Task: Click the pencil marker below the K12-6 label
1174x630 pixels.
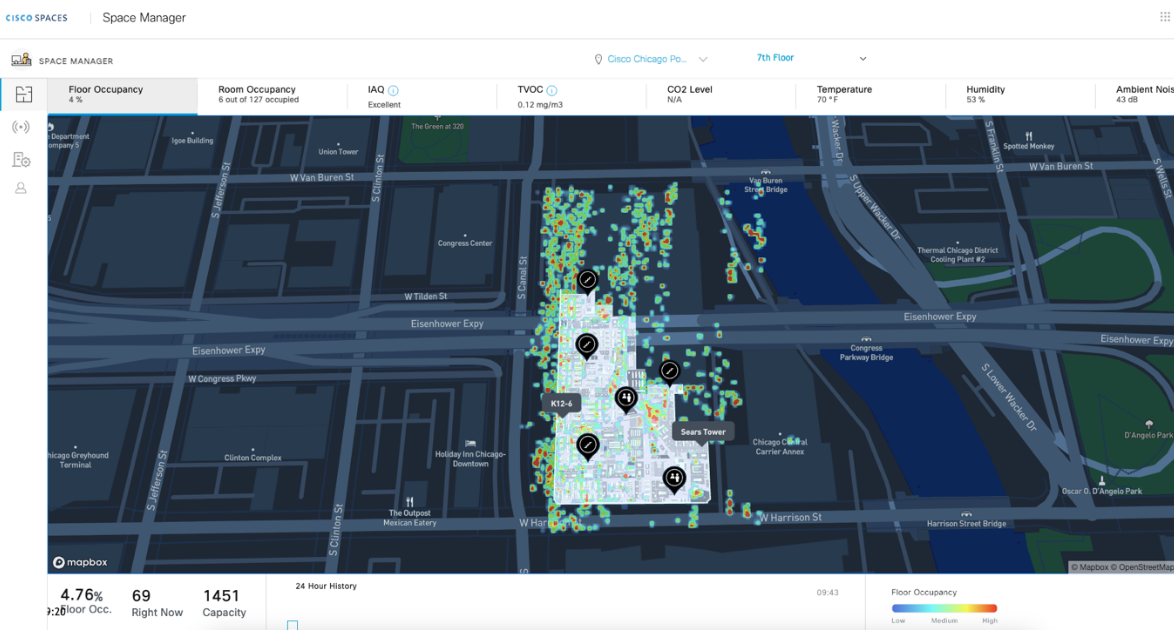Action: point(588,443)
